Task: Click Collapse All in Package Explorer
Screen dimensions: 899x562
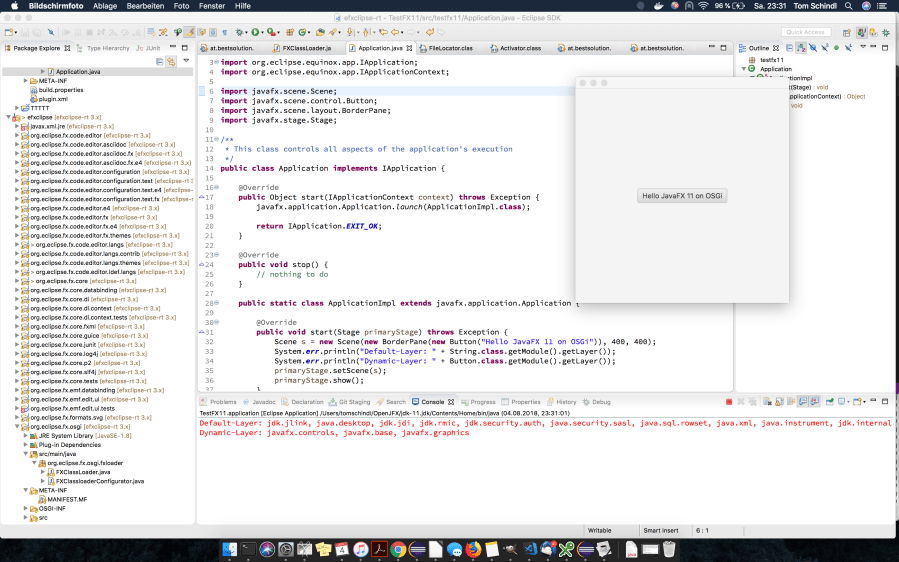Action: [x=160, y=61]
